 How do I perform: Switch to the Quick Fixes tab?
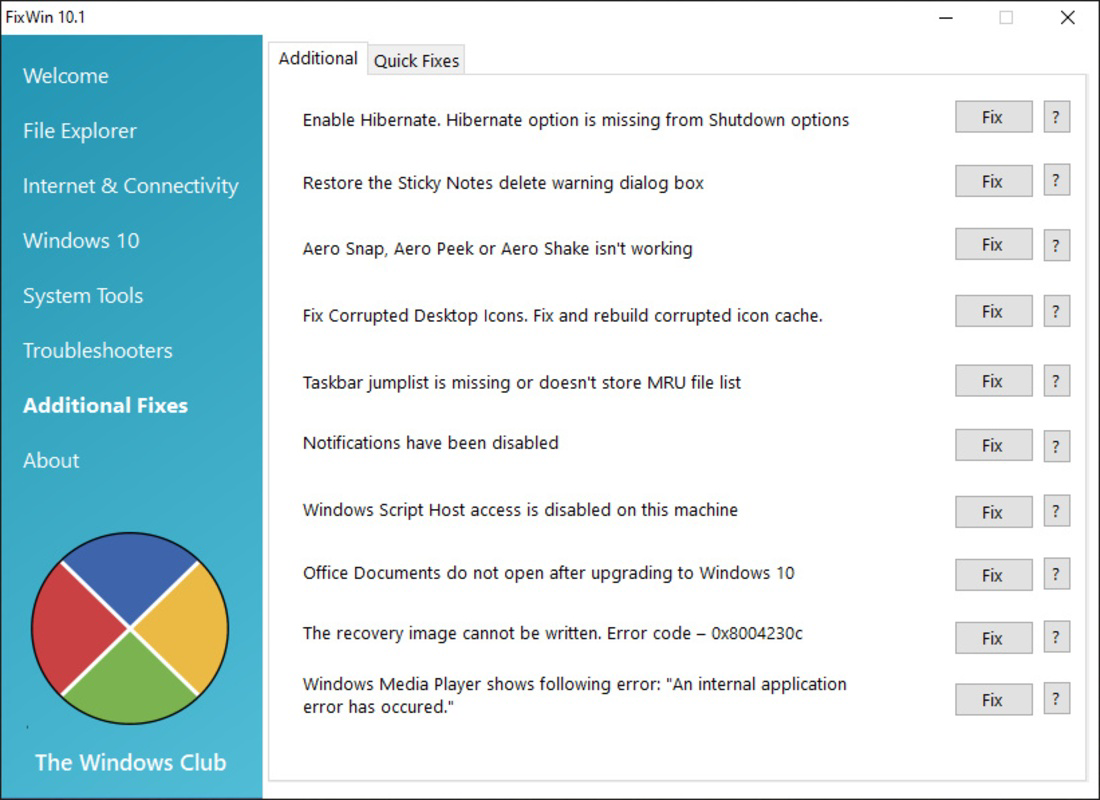416,60
